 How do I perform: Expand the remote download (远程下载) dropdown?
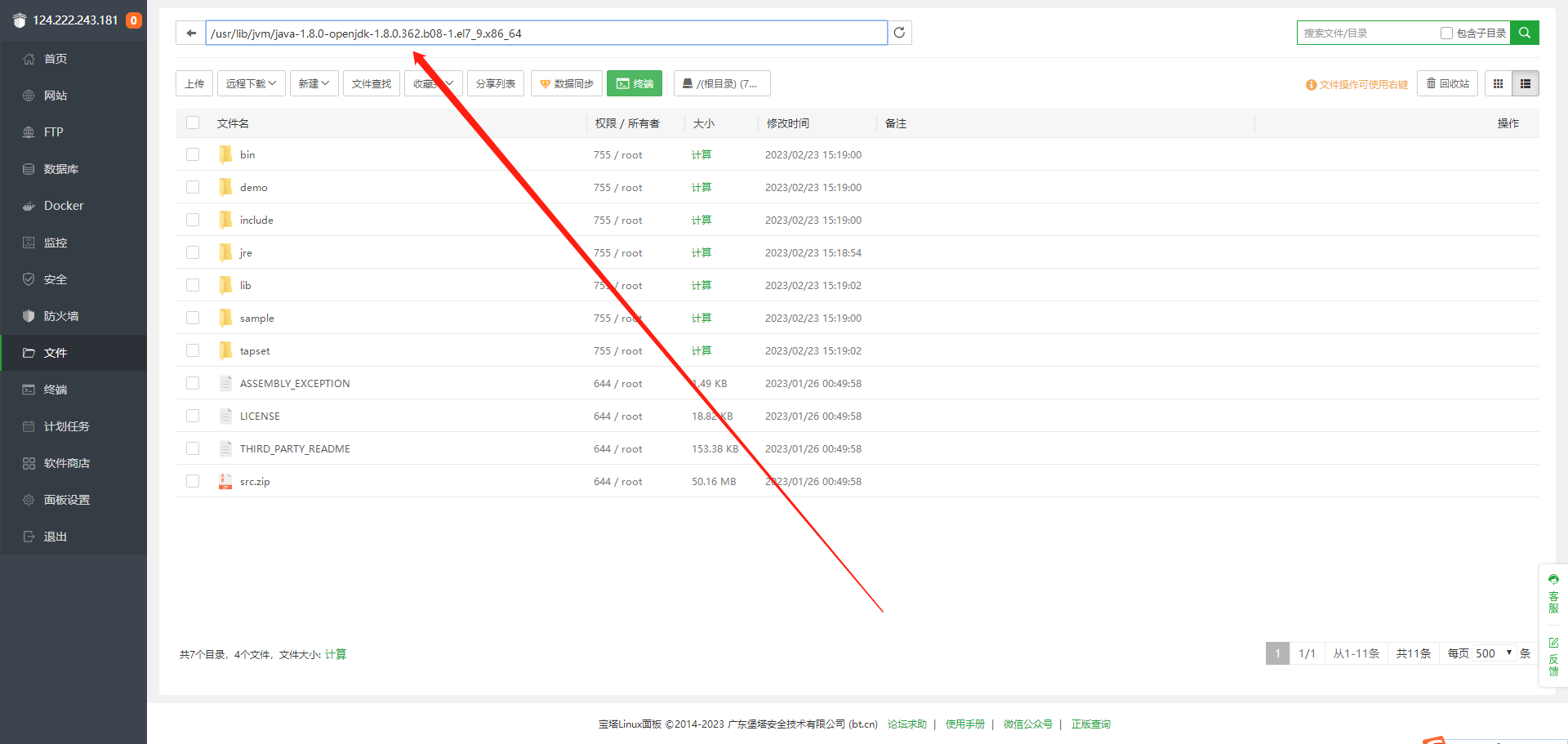click(252, 83)
